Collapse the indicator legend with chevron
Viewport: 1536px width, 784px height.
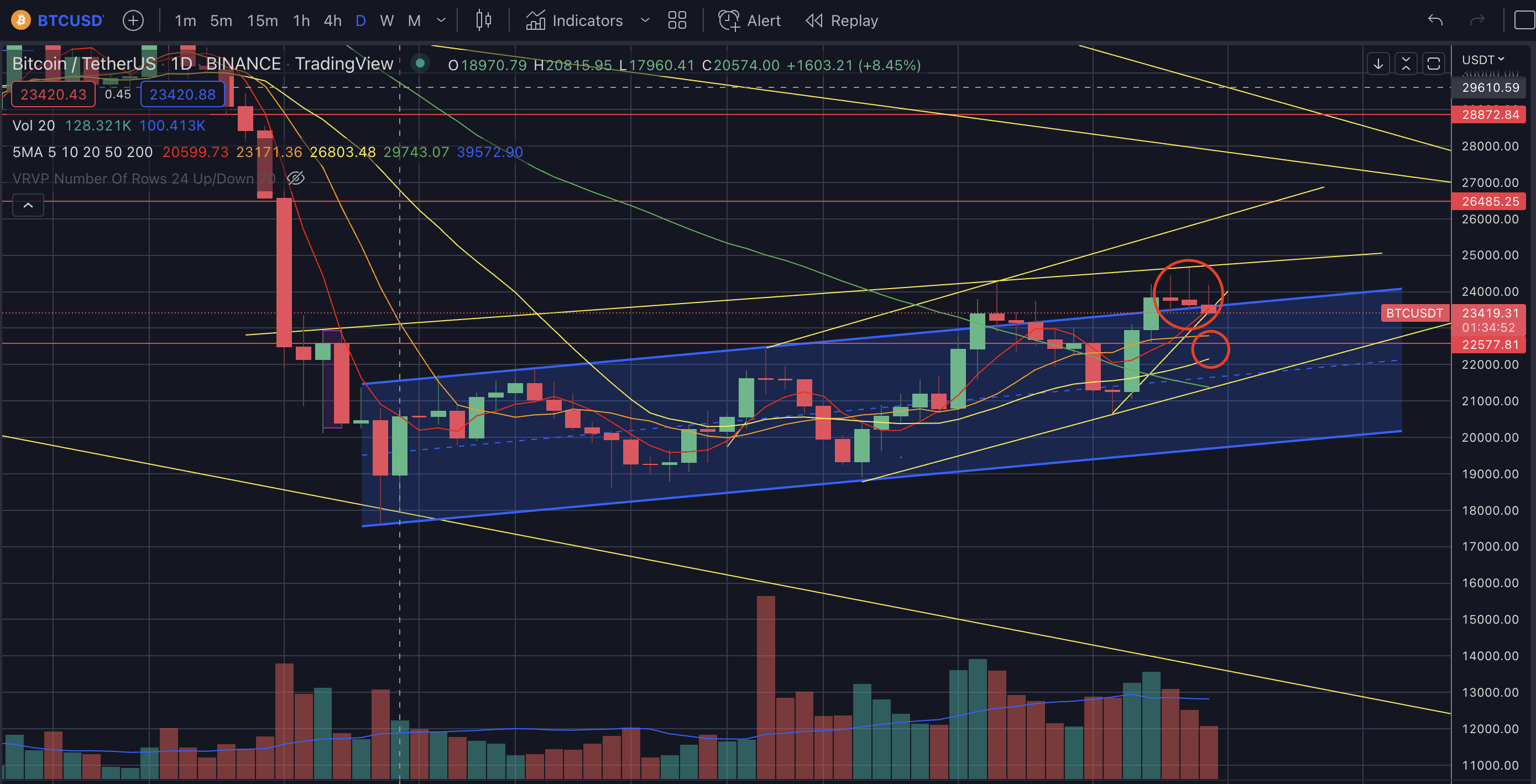pos(28,205)
